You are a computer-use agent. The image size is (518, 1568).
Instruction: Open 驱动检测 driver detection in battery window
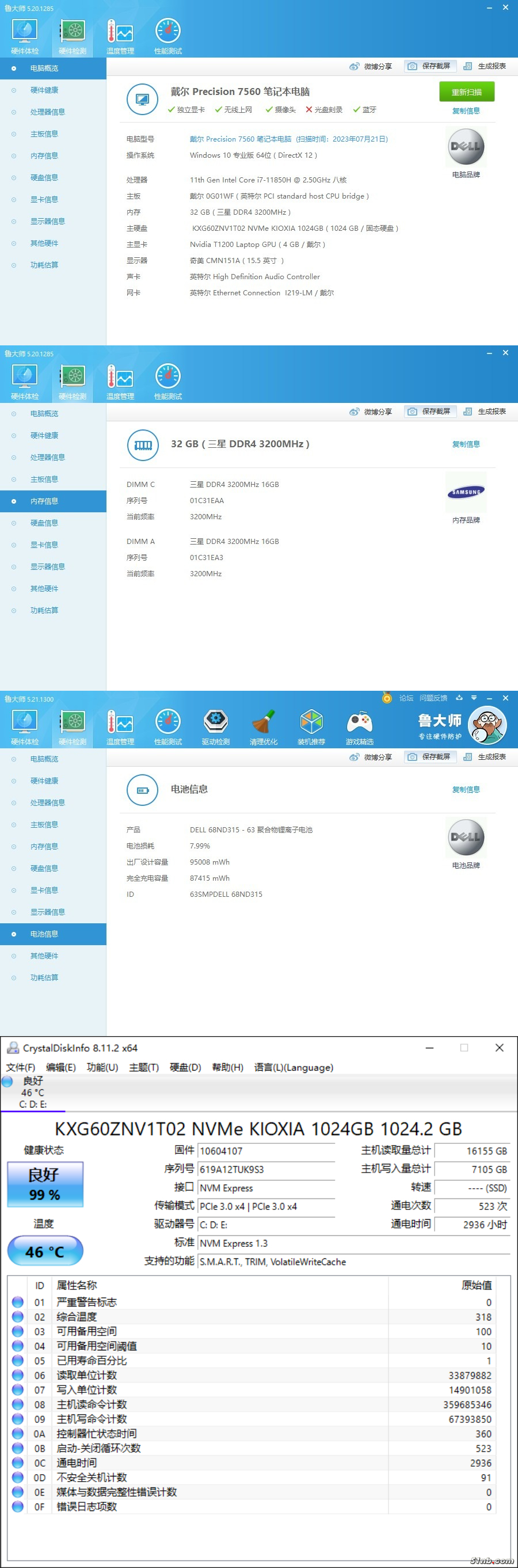coord(215,728)
